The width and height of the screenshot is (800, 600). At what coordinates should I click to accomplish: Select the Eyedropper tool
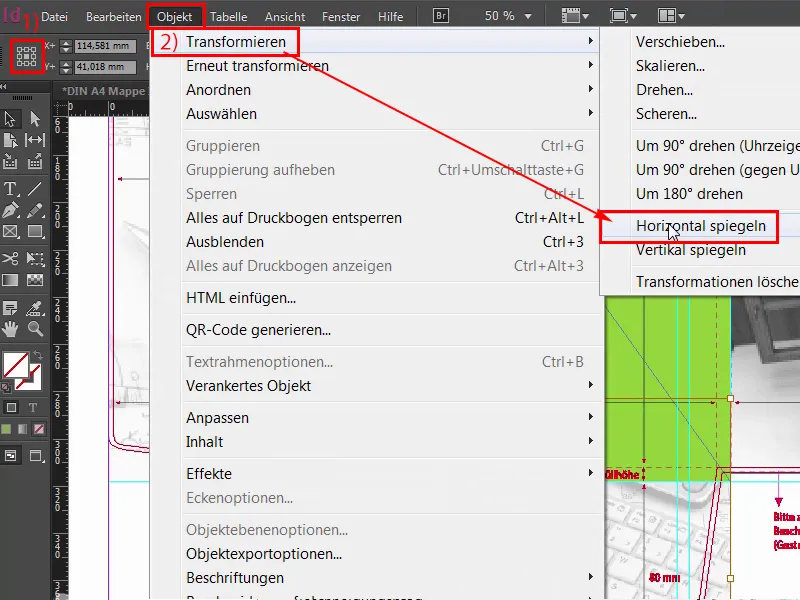(x=35, y=308)
